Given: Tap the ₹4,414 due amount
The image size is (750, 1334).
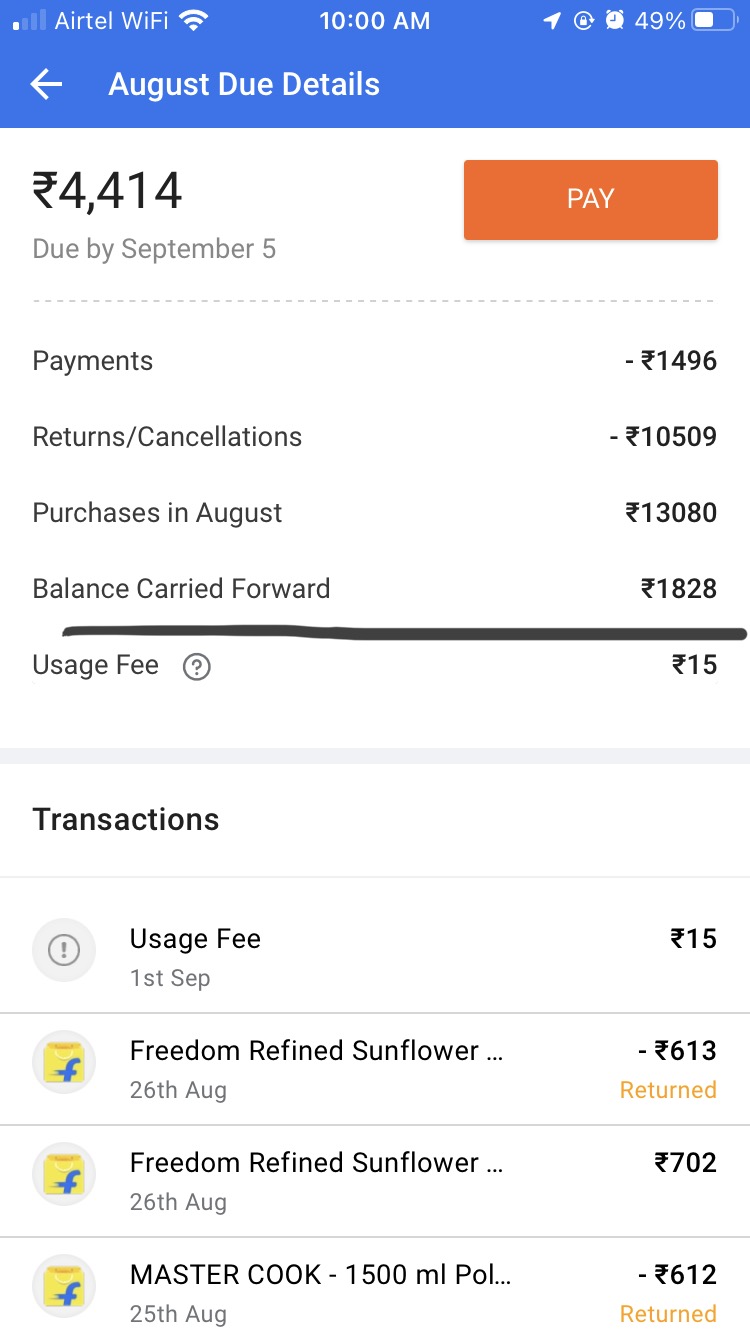Looking at the screenshot, I should pyautogui.click(x=108, y=191).
